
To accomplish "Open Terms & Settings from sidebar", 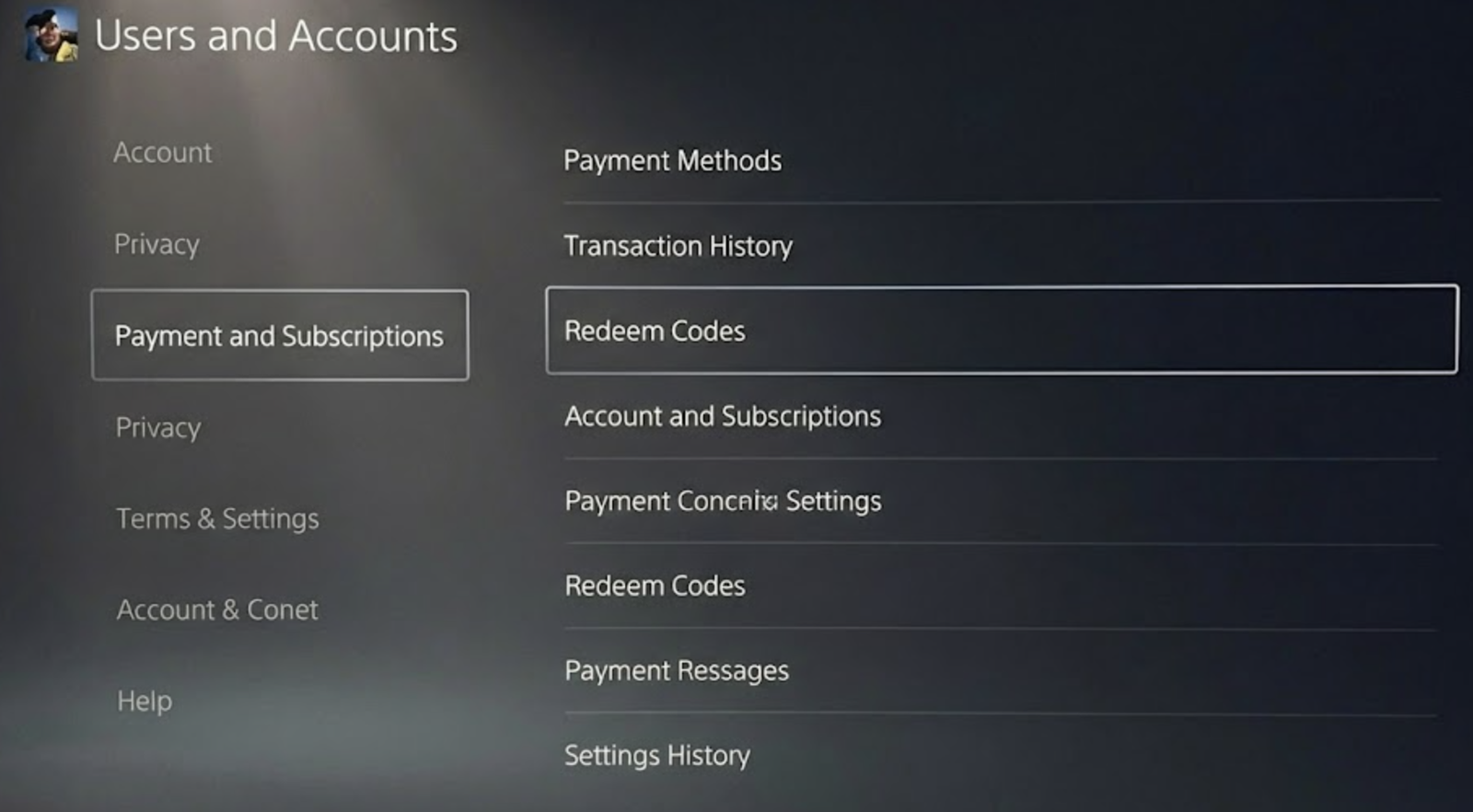I will pyautogui.click(x=217, y=518).
